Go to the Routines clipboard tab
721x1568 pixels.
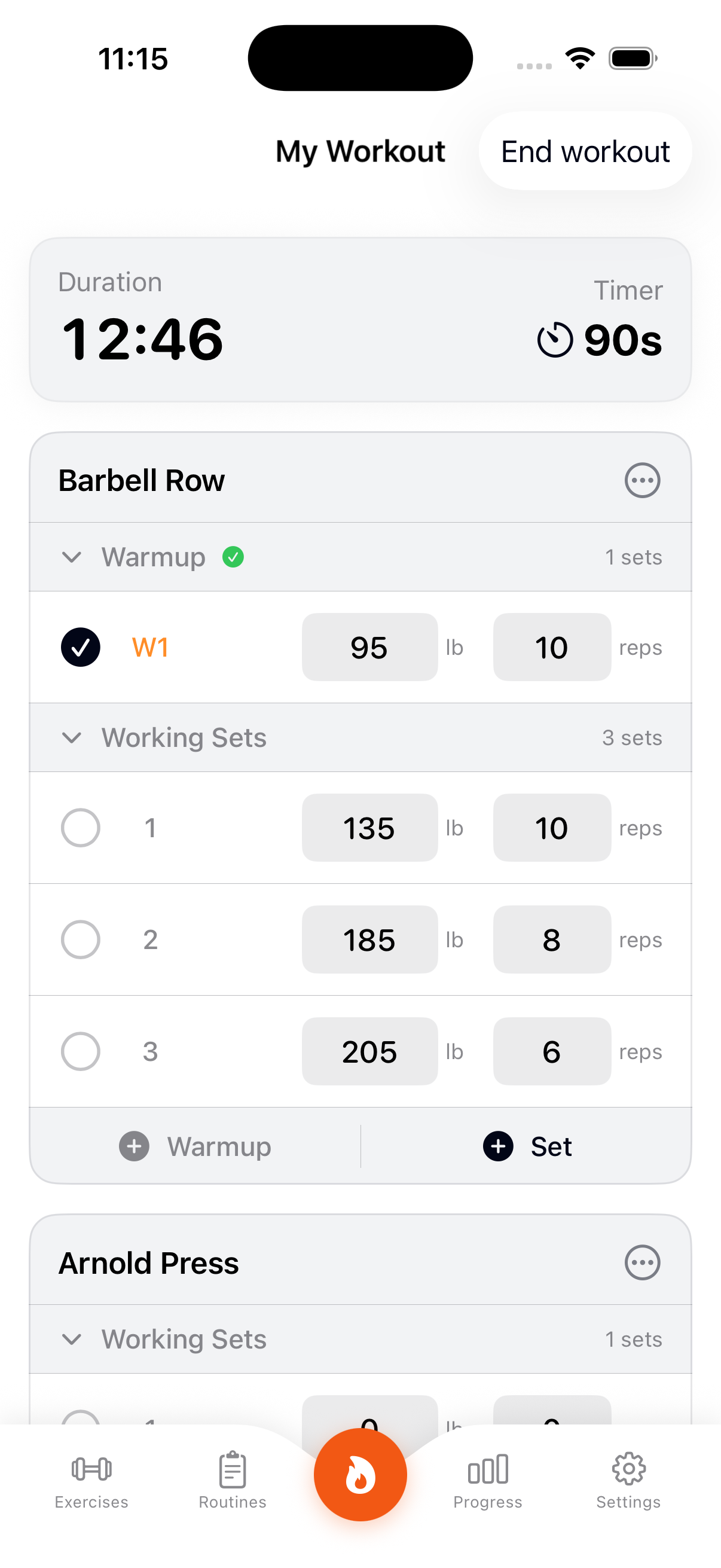233,1479
